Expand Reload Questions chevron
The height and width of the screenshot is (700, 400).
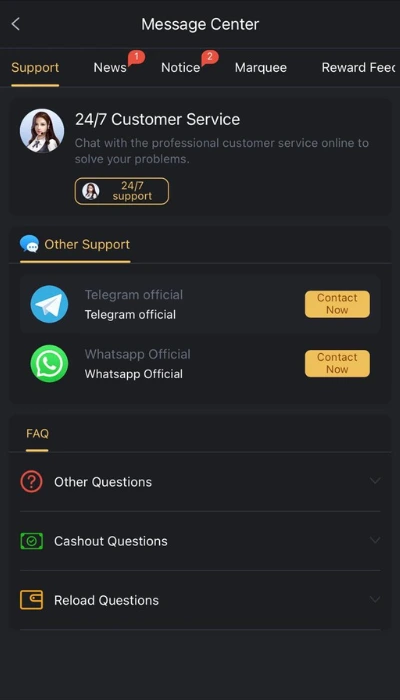pyautogui.click(x=375, y=599)
